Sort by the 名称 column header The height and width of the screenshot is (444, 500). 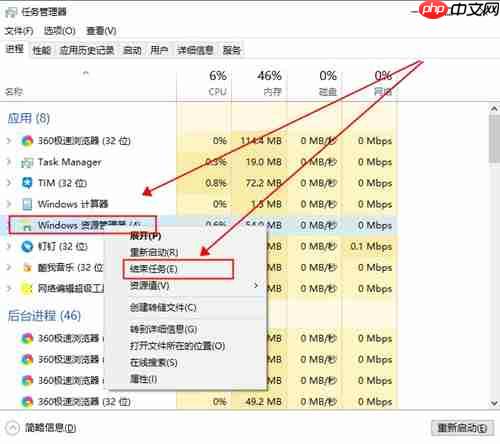[14, 91]
